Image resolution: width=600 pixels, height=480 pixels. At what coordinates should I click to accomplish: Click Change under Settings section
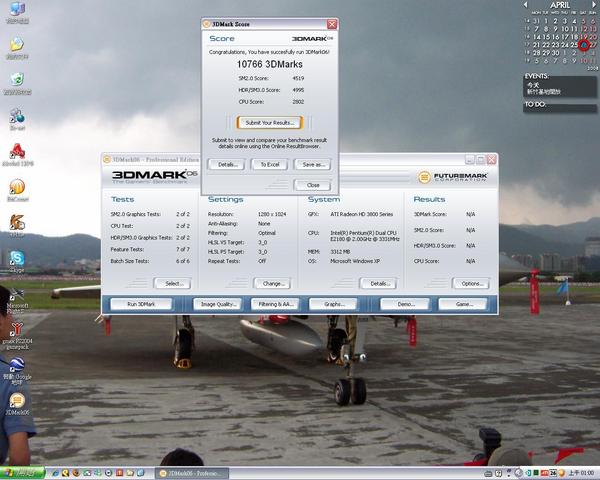coord(272,284)
